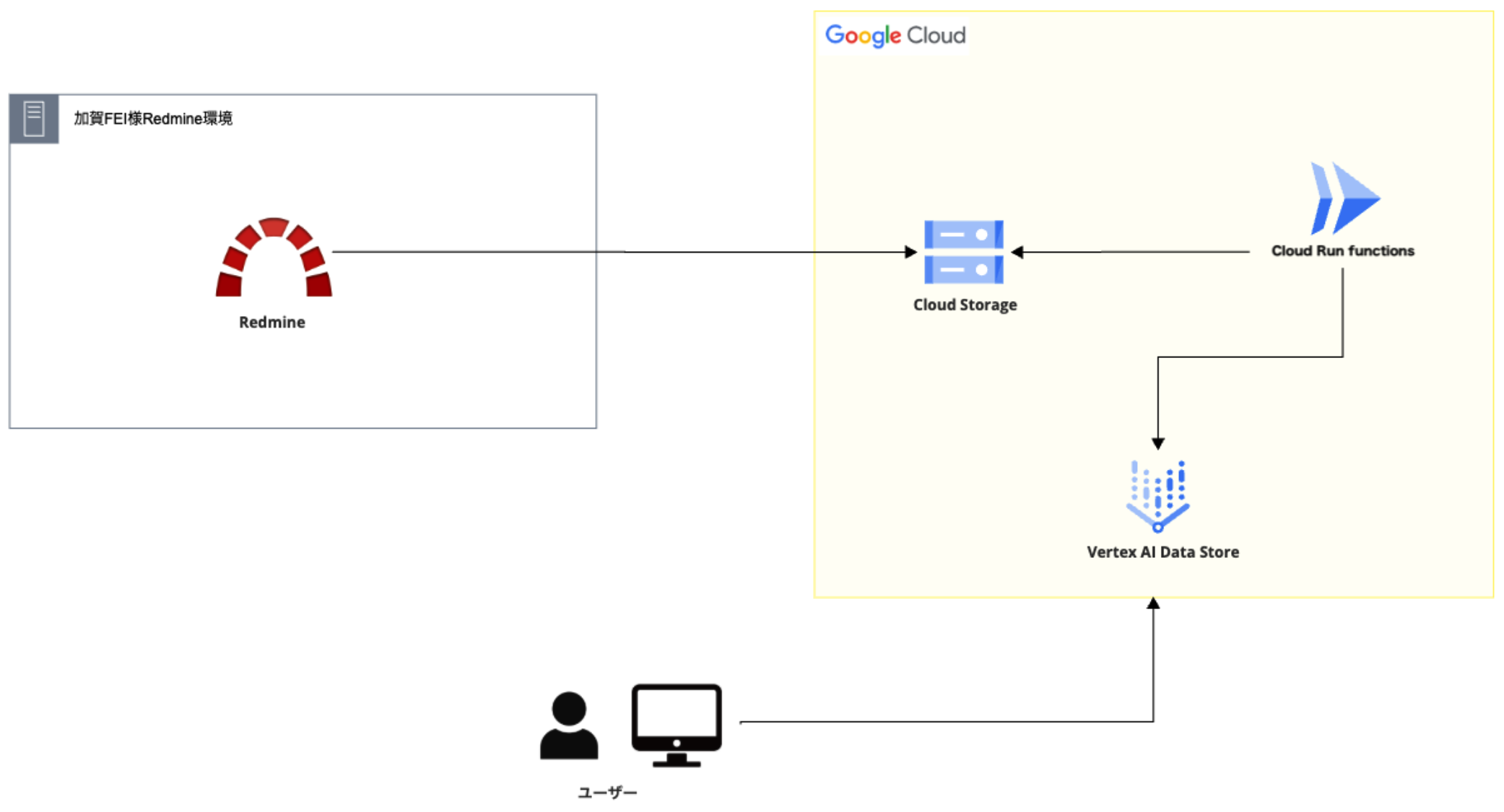
Task: Click the Cloud Run functions chevron icon
Action: click(x=1344, y=198)
